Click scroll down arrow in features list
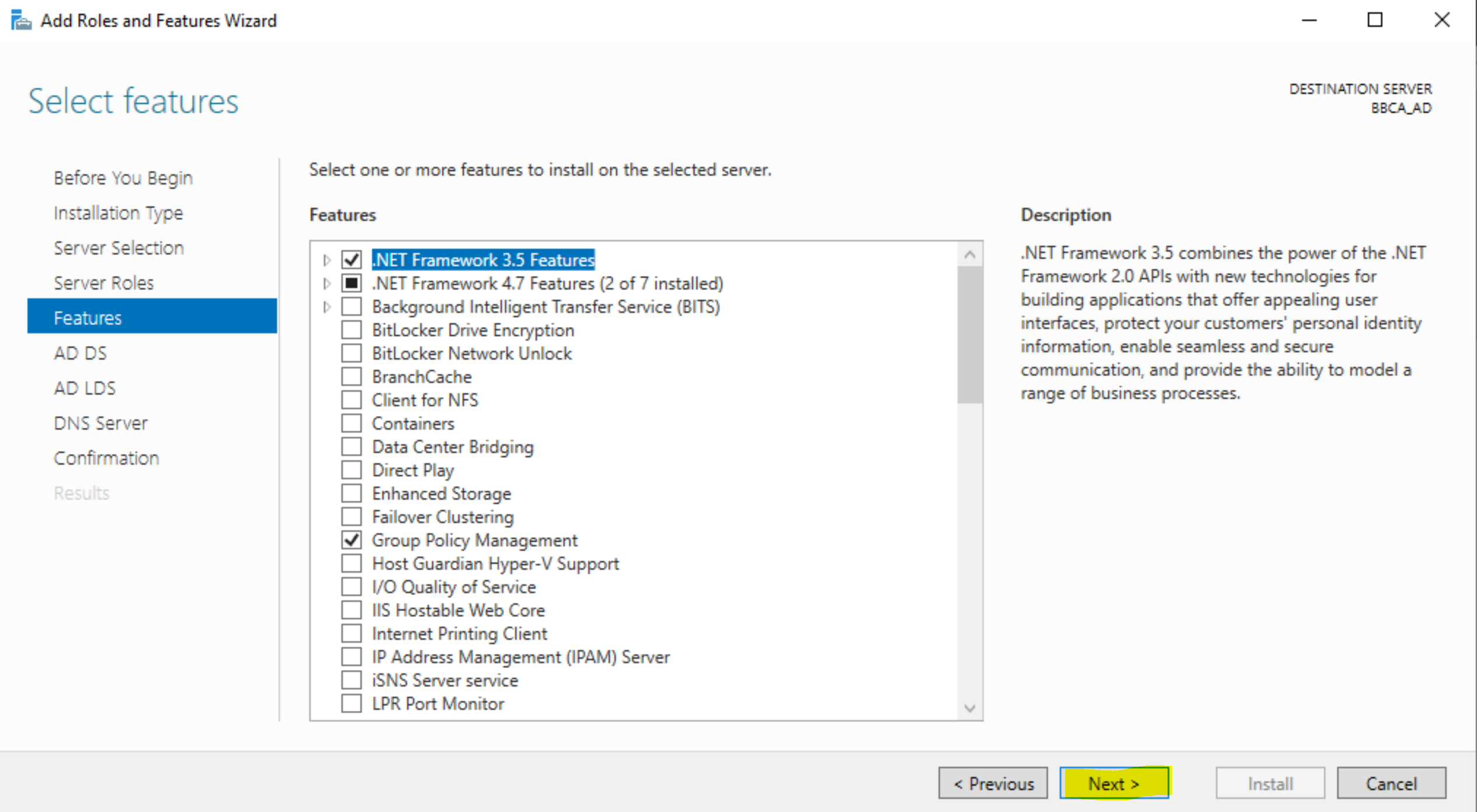1477x812 pixels. point(970,708)
